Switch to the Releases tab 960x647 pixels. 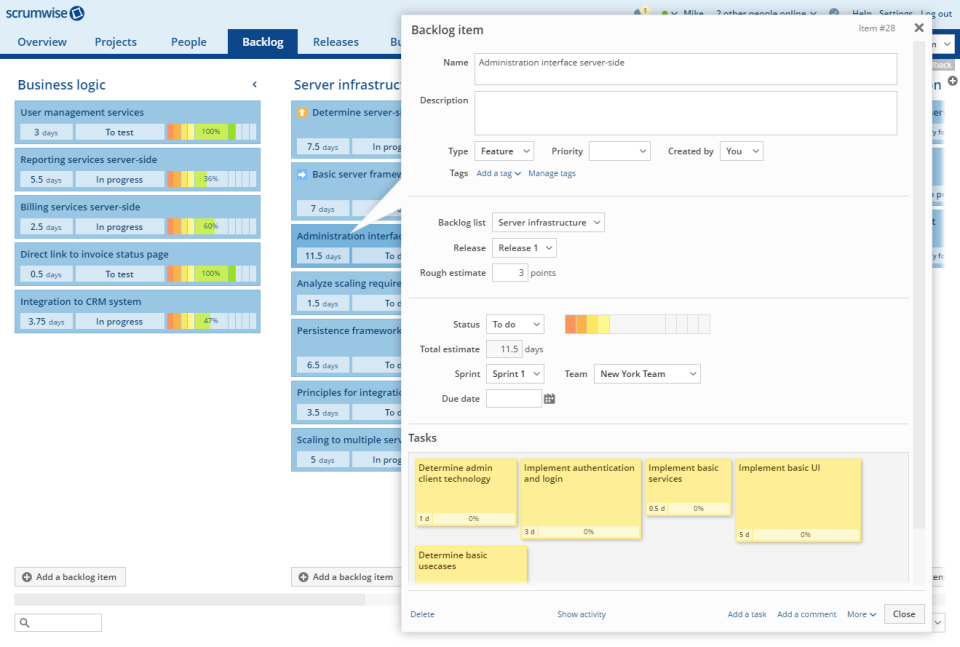tap(335, 42)
